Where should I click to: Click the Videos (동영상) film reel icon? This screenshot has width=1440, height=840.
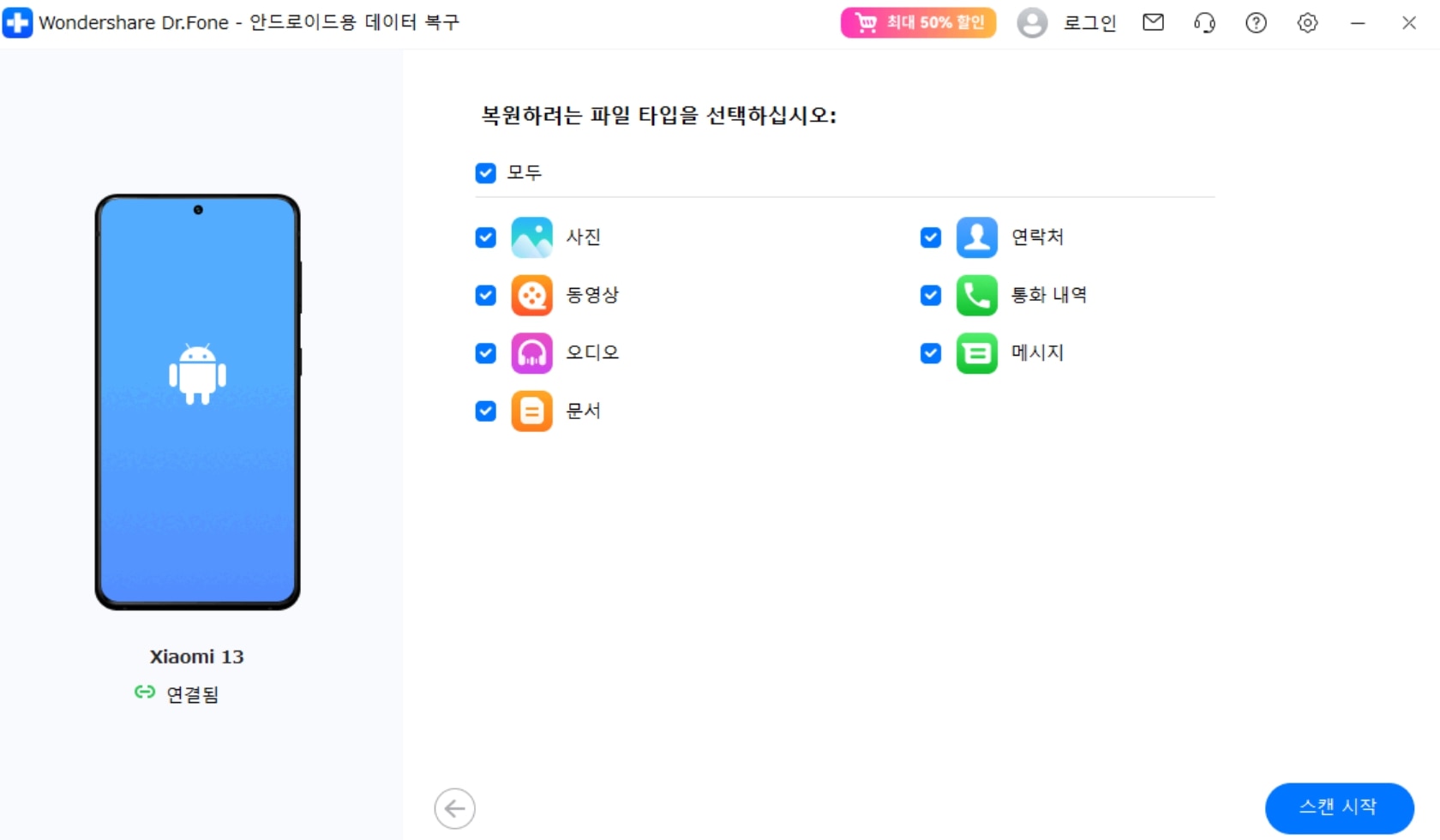pyautogui.click(x=531, y=296)
